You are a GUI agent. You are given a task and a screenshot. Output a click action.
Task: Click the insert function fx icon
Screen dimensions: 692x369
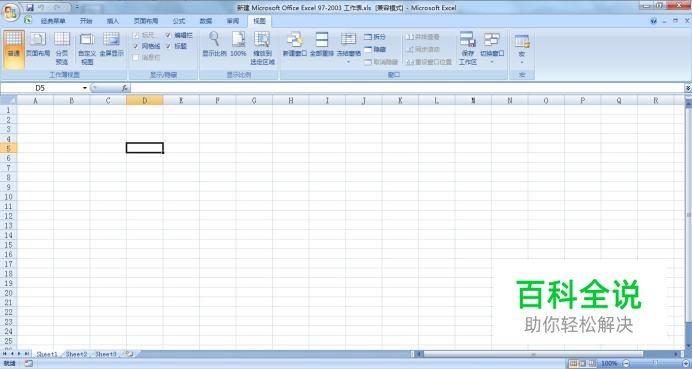tap(125, 88)
